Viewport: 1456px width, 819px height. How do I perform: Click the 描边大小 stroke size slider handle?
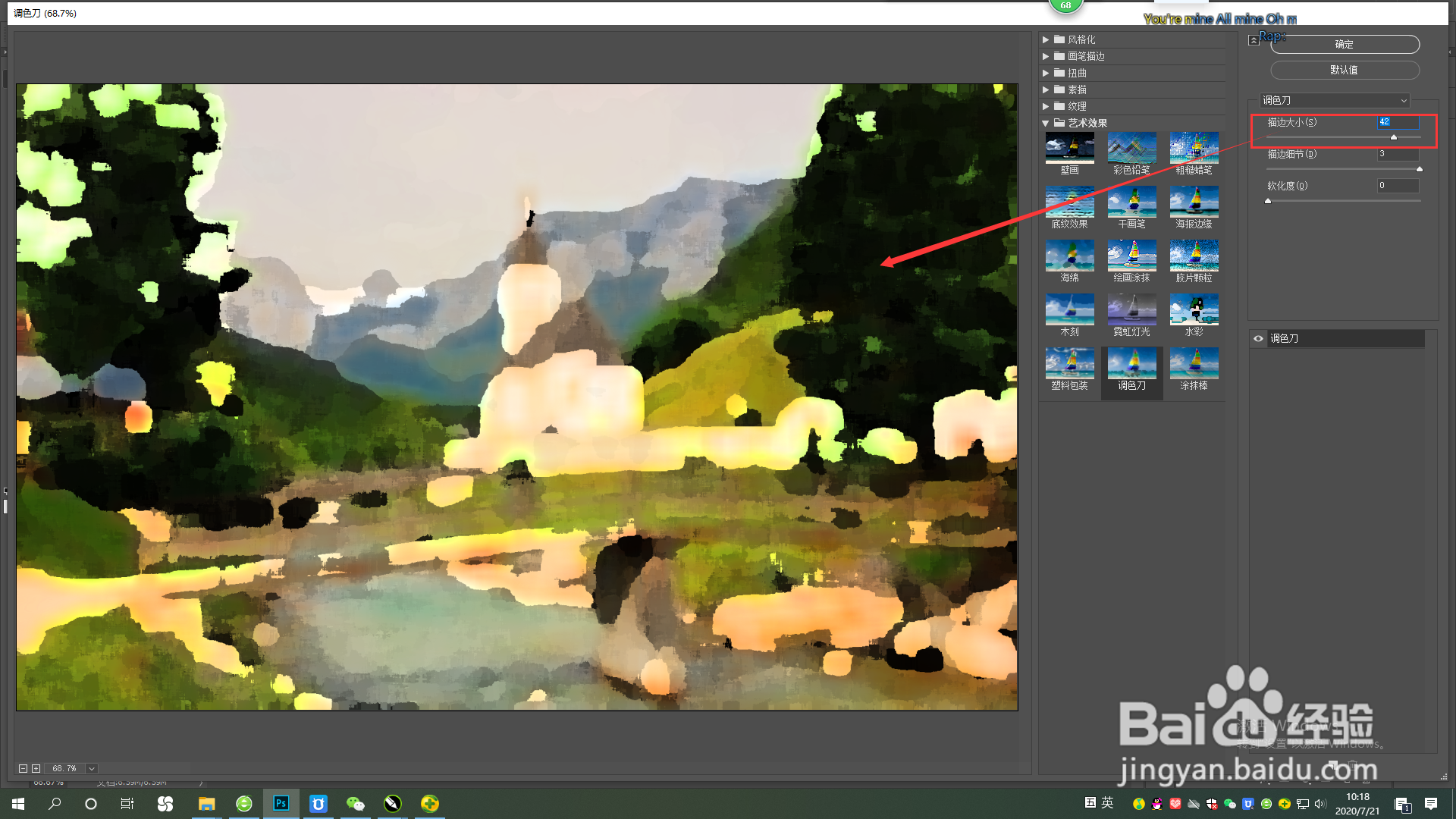point(1393,137)
